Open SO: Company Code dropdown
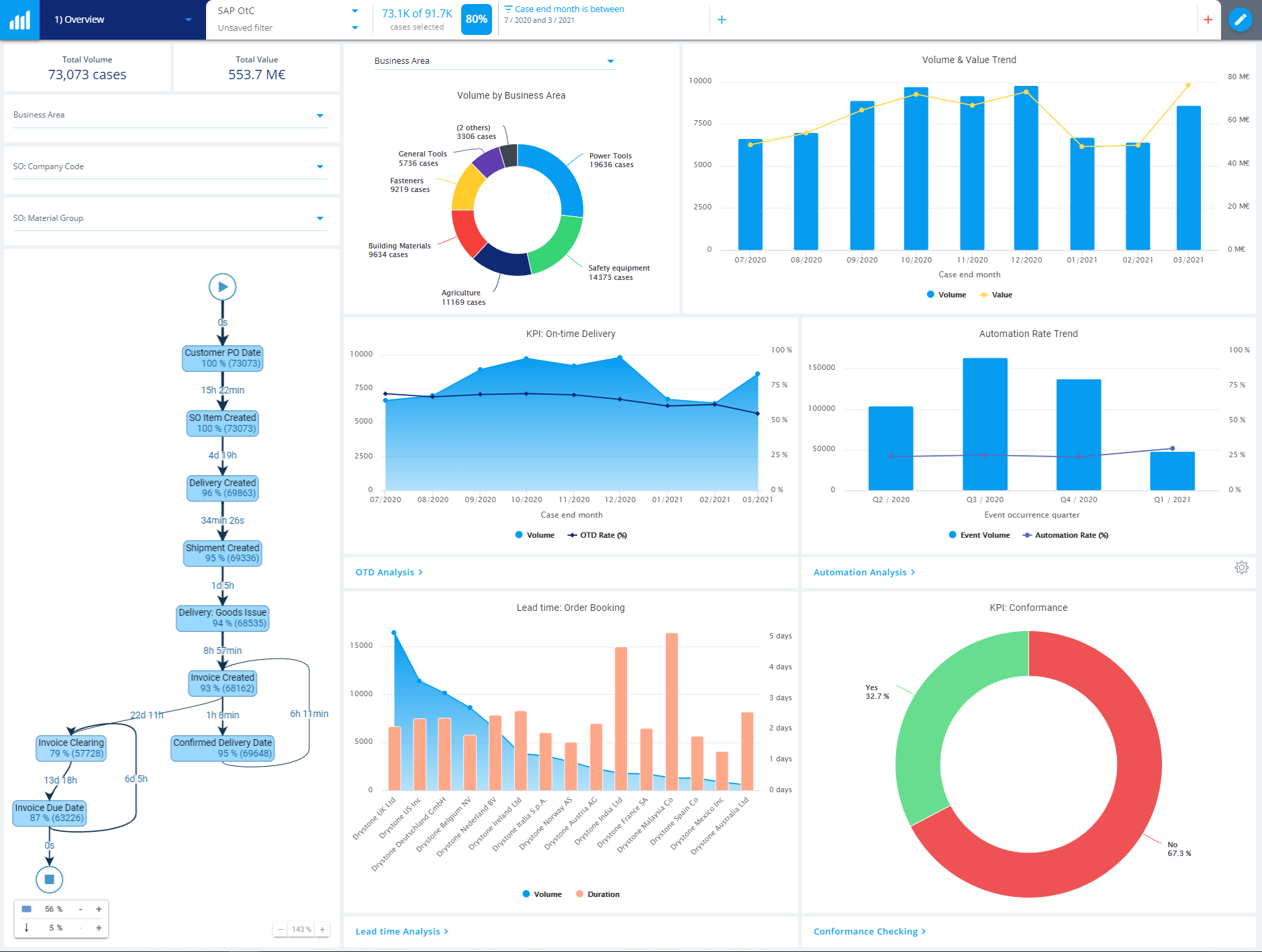Image resolution: width=1262 pixels, height=952 pixels. (x=170, y=167)
